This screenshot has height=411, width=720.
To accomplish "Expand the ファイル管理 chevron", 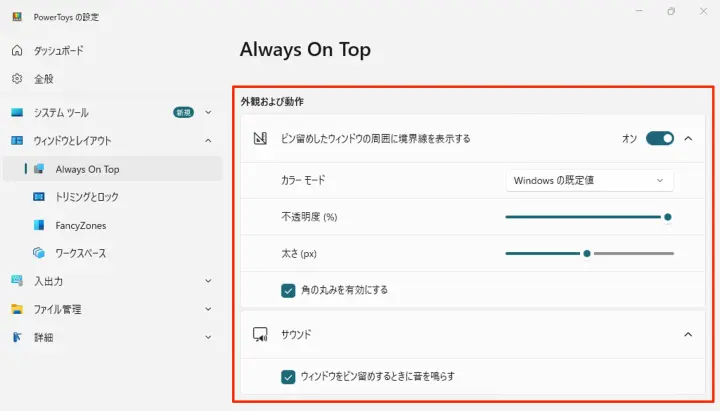I will pos(208,309).
